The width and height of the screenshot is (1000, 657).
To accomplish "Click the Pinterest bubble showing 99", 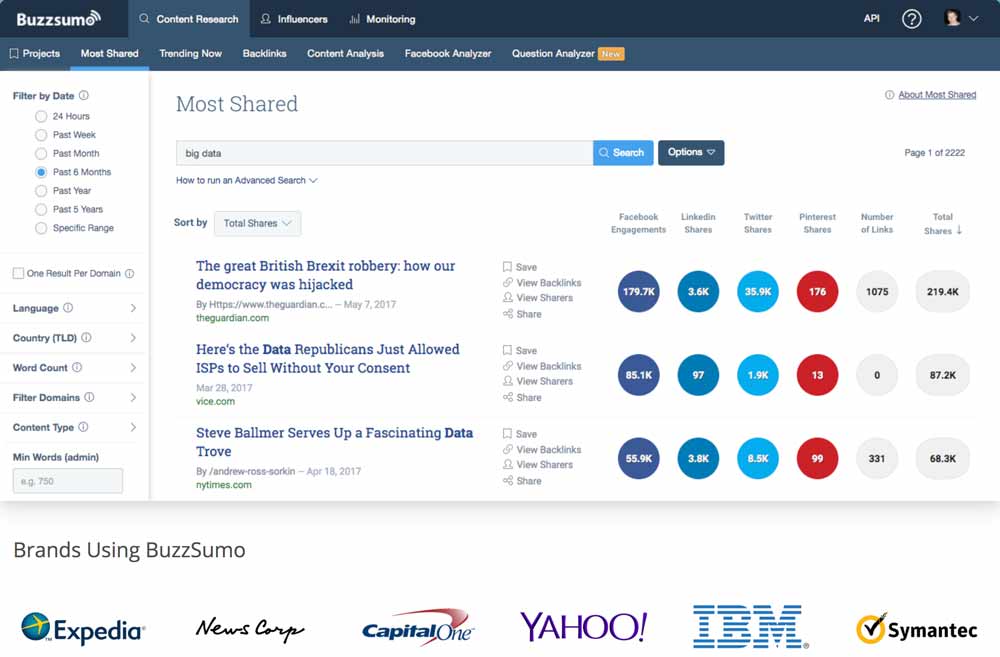I will 818,459.
